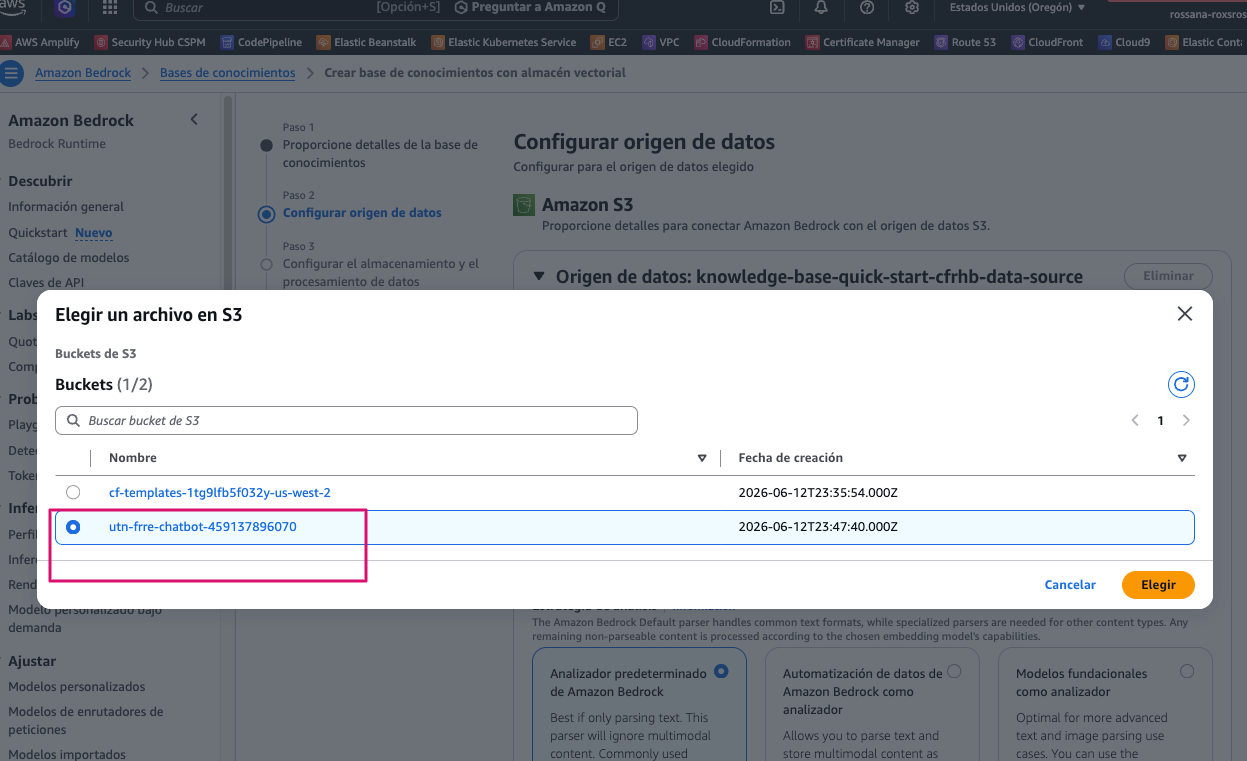Open the help question mark icon
This screenshot has height=761, width=1247.
(867, 7)
